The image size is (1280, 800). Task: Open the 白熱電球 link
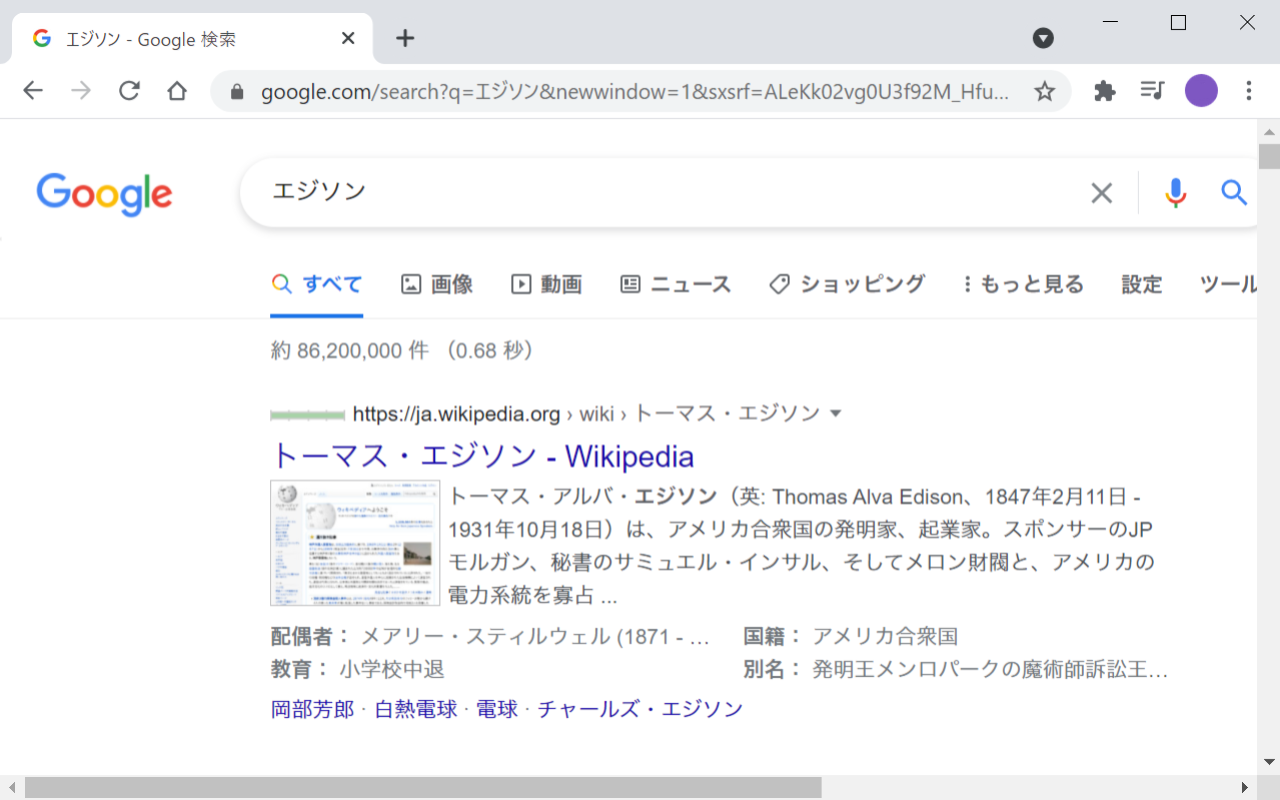[x=416, y=709]
